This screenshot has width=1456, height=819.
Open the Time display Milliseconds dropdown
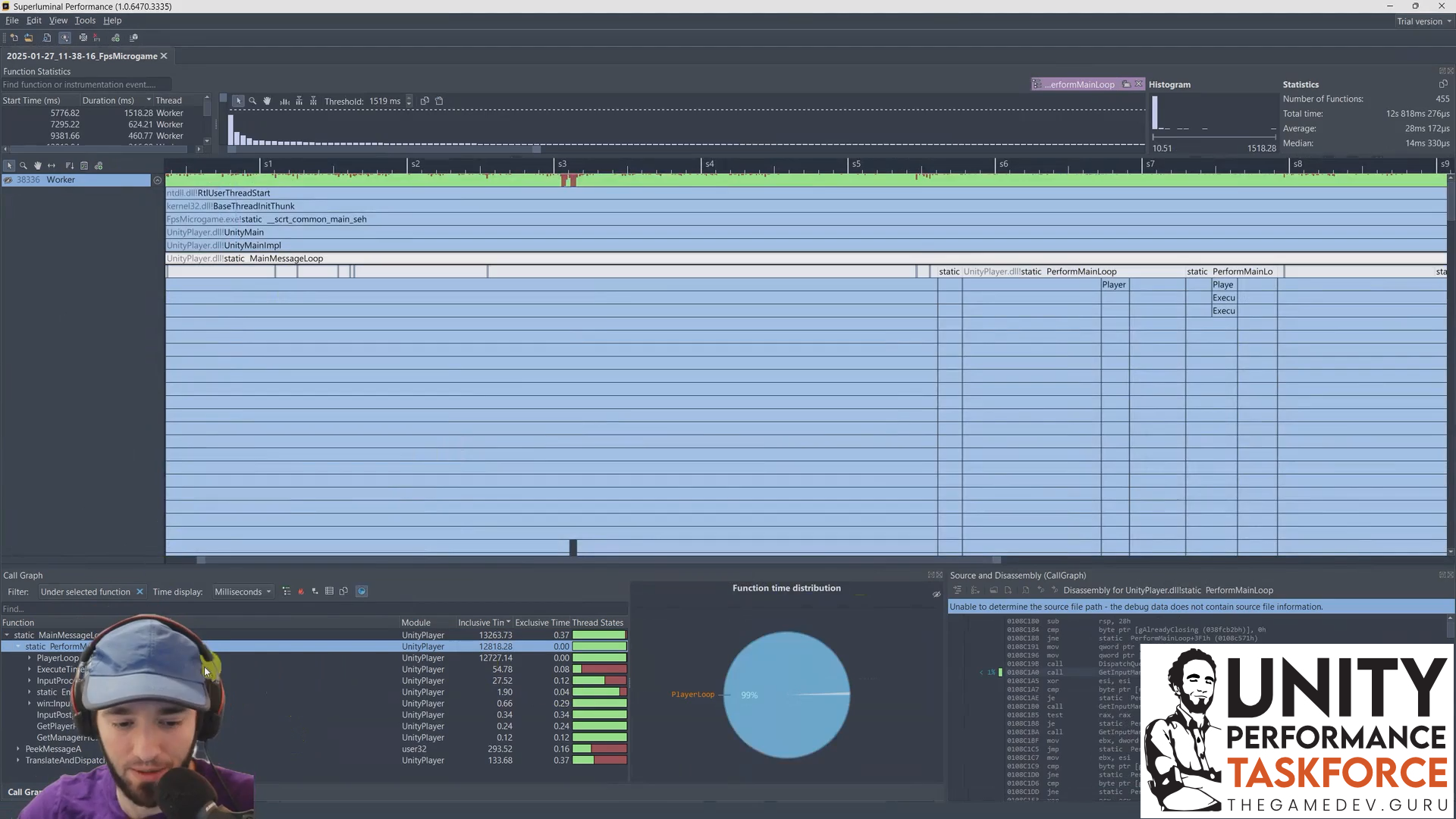pos(243,591)
